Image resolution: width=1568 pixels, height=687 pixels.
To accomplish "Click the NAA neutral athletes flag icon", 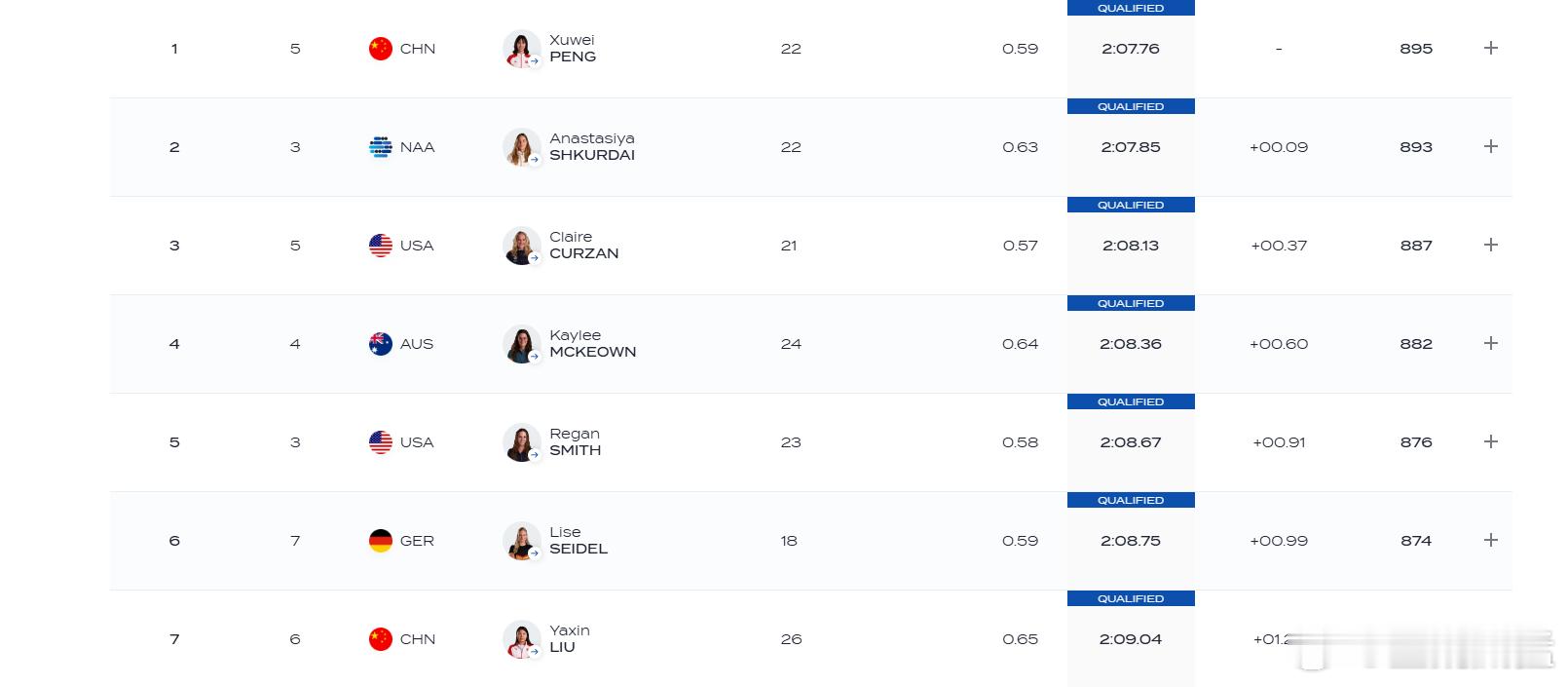I will (x=381, y=147).
